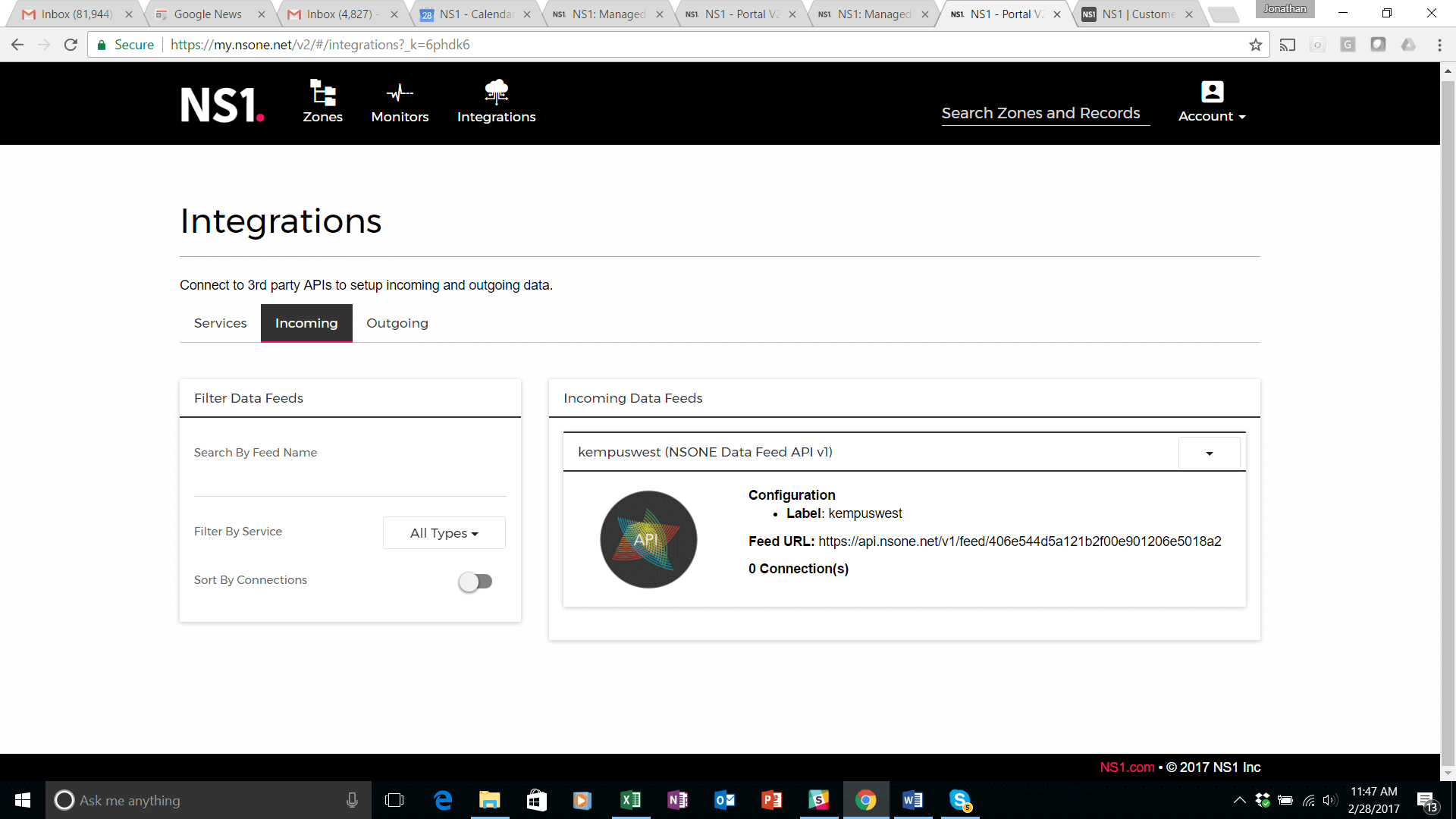Click the Cast icon in toolbar
This screenshot has height=819, width=1456.
pos(1288,45)
